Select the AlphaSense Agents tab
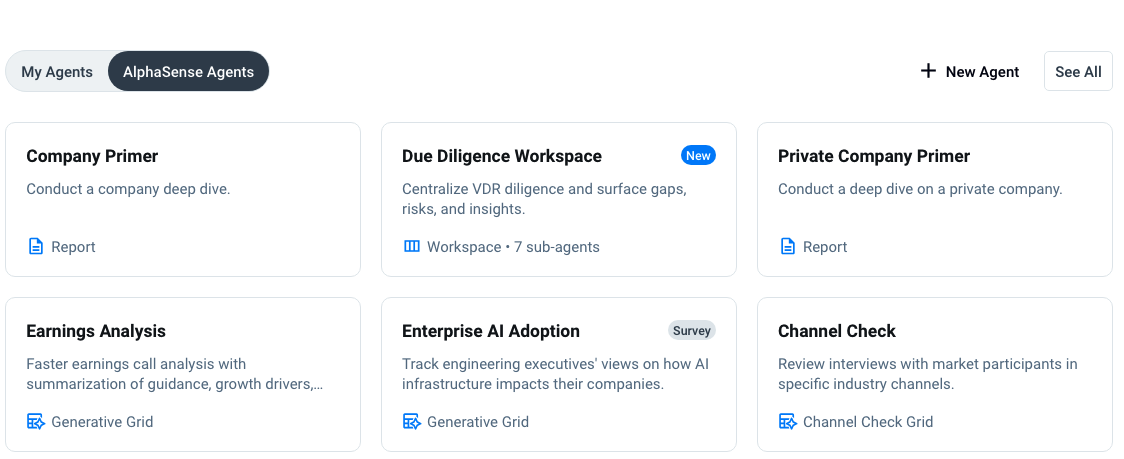This screenshot has width=1124, height=459. pos(188,72)
